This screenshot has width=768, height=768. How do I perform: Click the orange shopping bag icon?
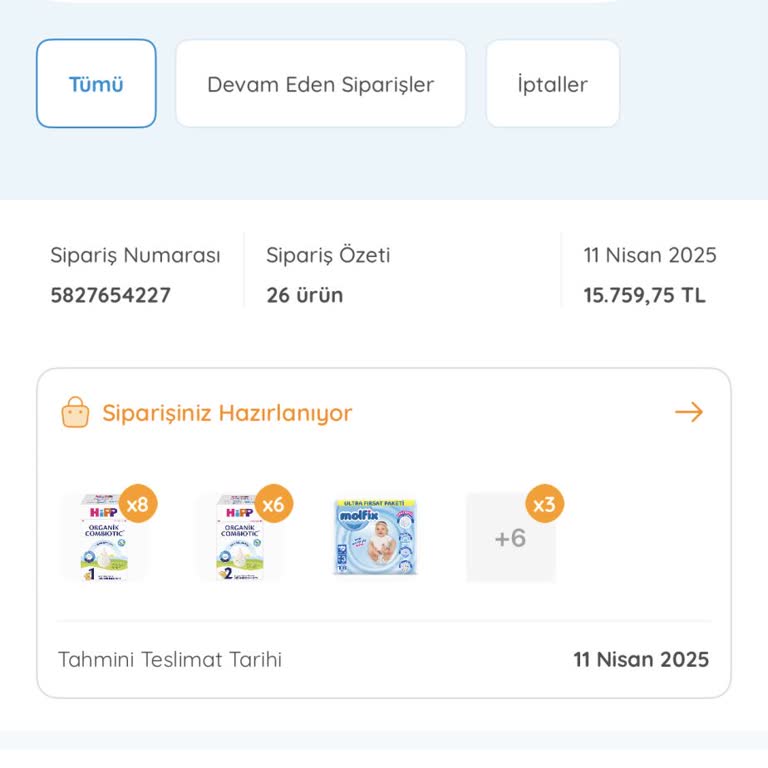[75, 412]
